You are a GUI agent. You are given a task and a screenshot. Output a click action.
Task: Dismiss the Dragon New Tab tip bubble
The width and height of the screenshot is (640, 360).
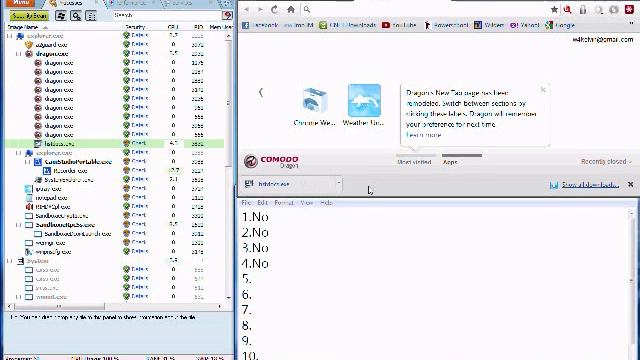(543, 90)
